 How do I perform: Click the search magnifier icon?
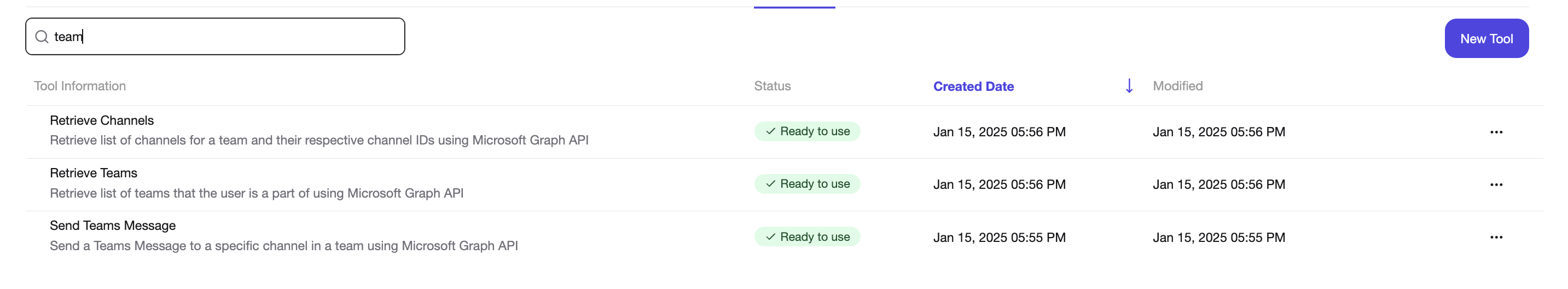(42, 37)
